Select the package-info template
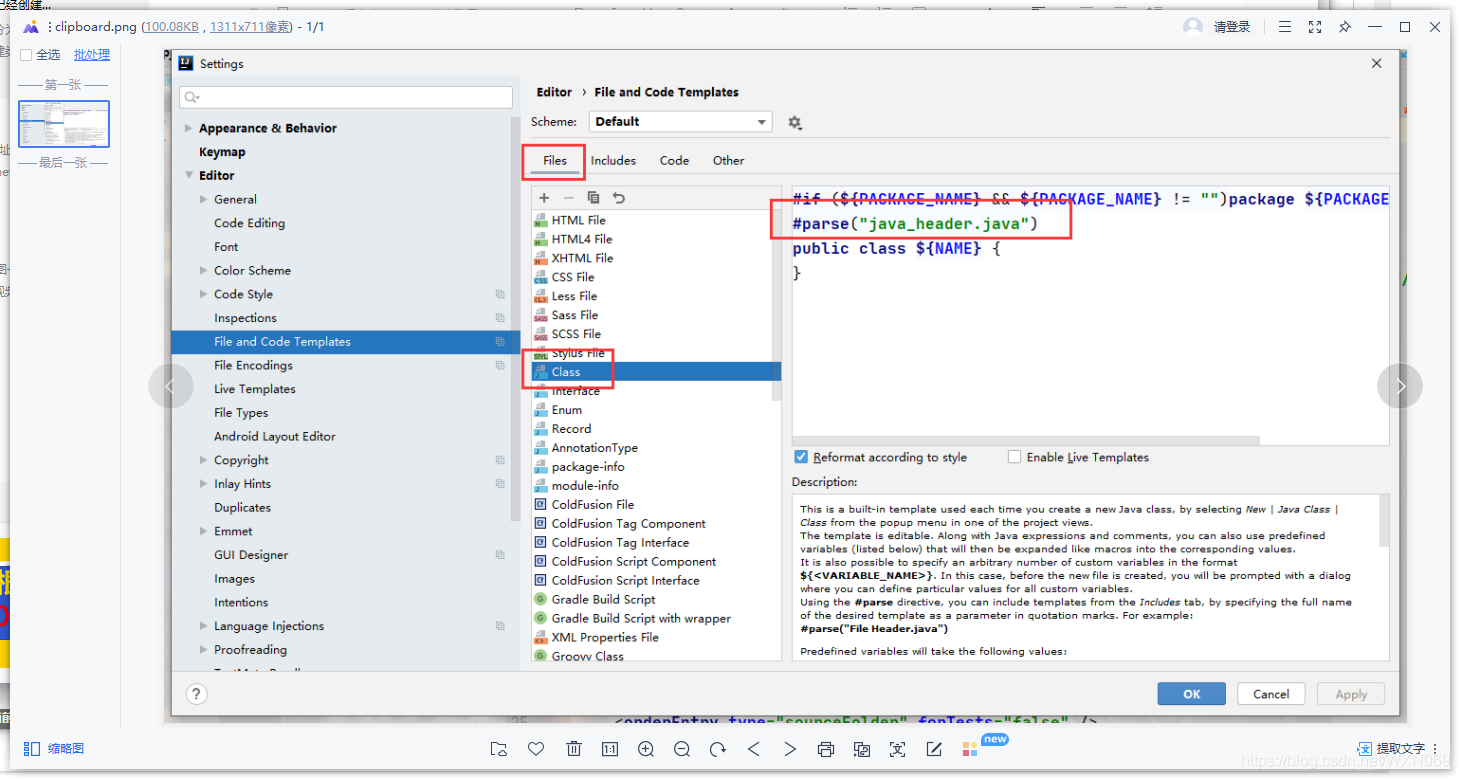The width and height of the screenshot is (1460, 779). [x=588, y=467]
